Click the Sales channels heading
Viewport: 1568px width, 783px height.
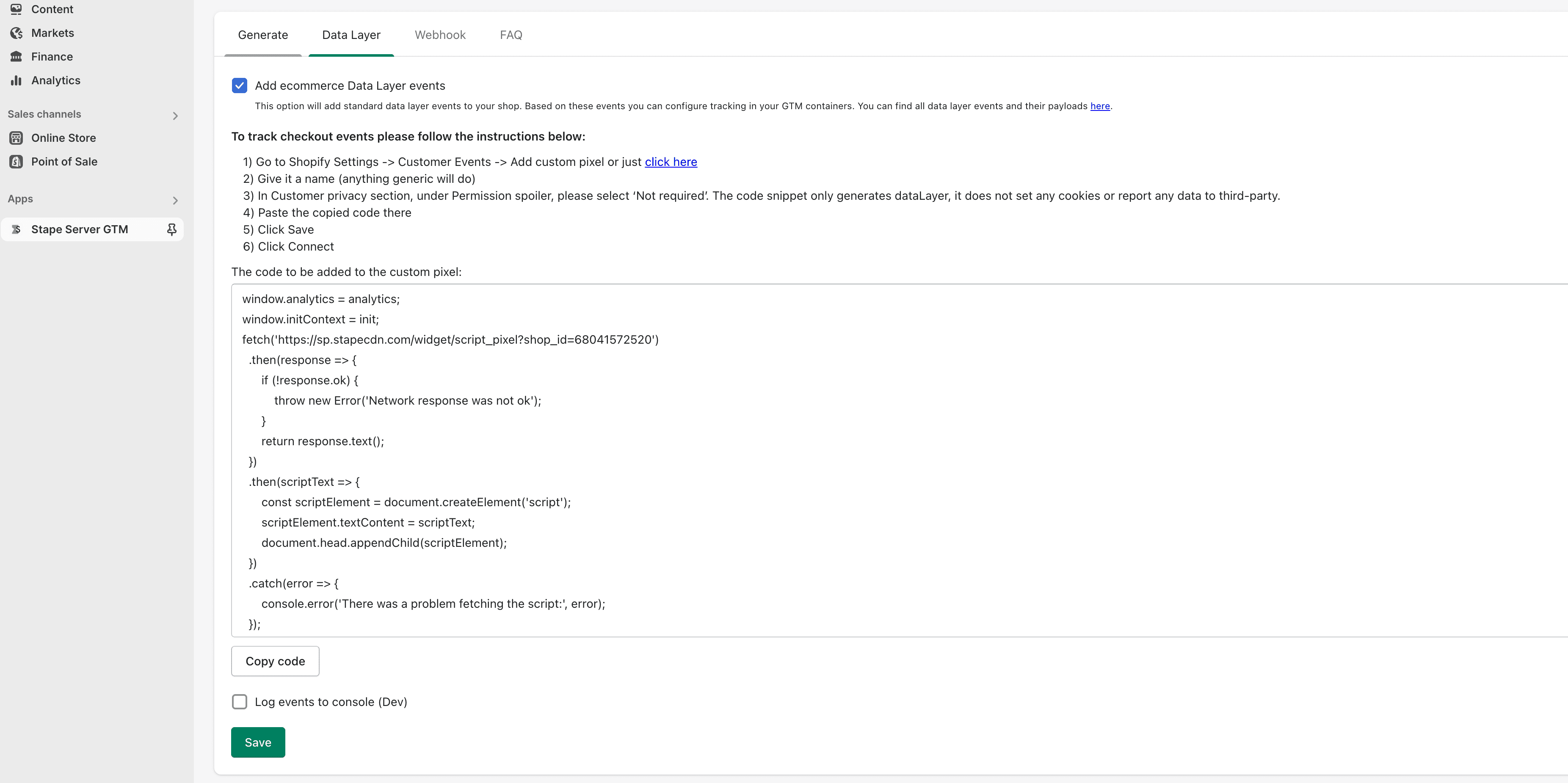pyautogui.click(x=44, y=114)
